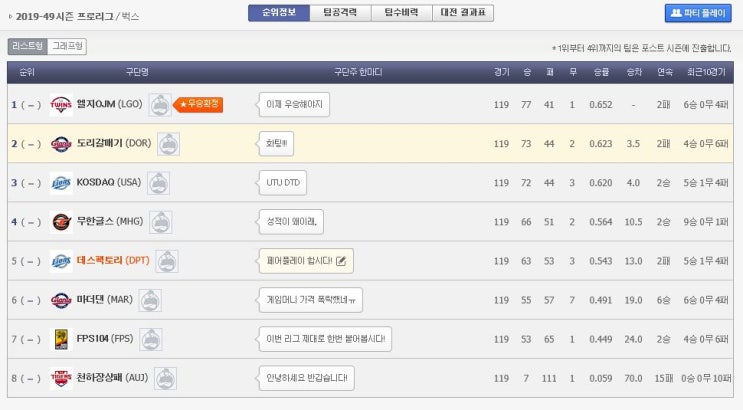Viewport: 743px width, 410px height.
Task: Open team FPS104 (FPS)
Action: tap(105, 339)
